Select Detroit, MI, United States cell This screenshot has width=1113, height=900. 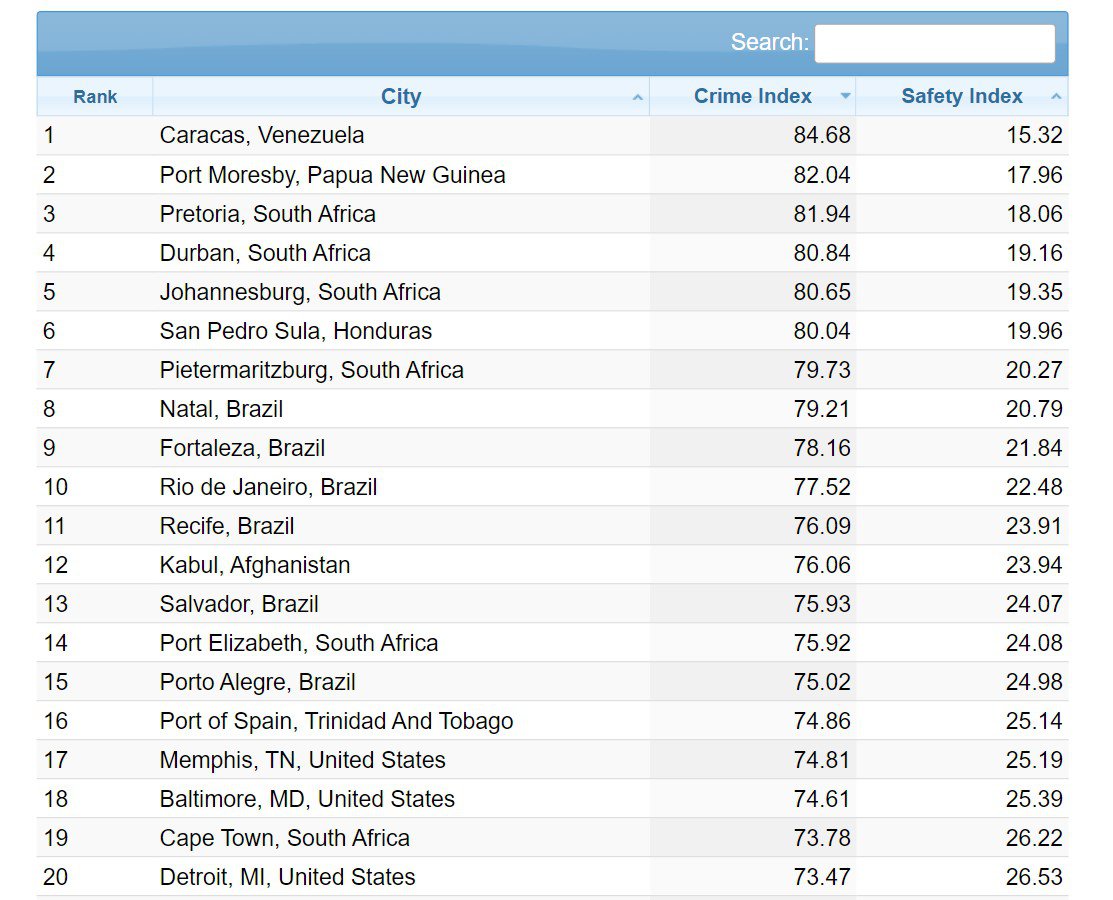click(401, 877)
